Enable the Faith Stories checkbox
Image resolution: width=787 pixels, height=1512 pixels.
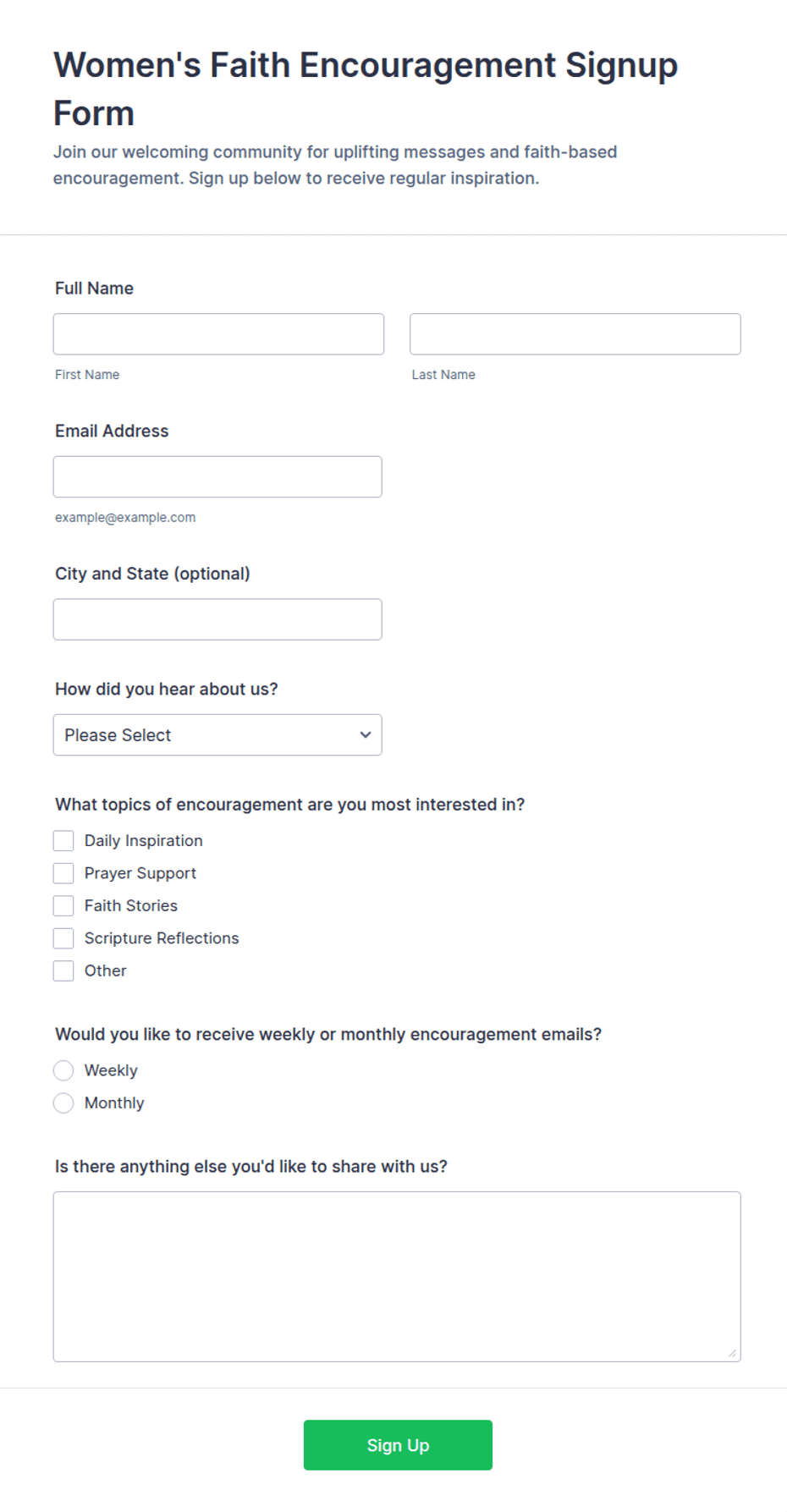tap(63, 906)
